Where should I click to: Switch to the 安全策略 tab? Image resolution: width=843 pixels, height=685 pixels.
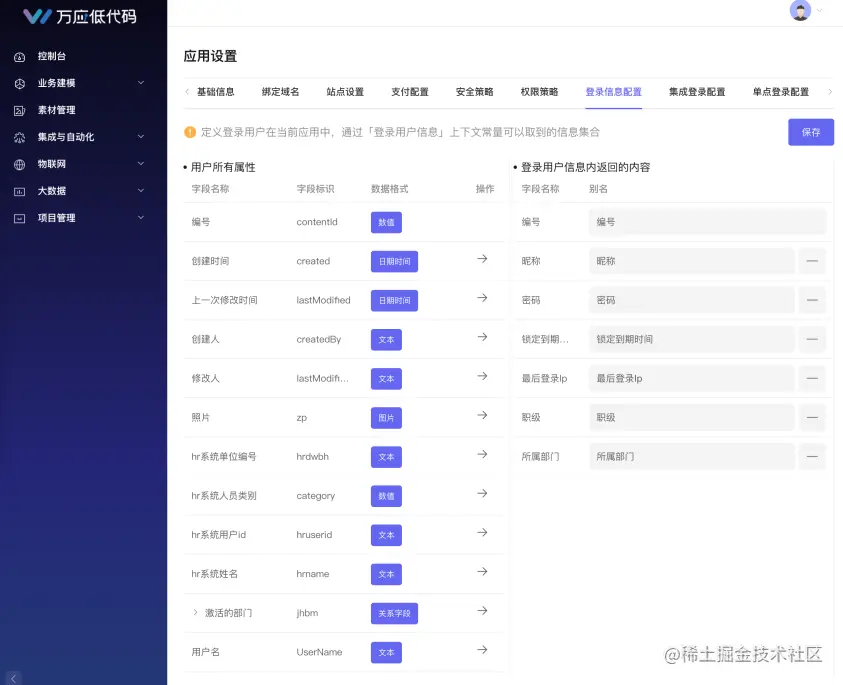tap(474, 91)
